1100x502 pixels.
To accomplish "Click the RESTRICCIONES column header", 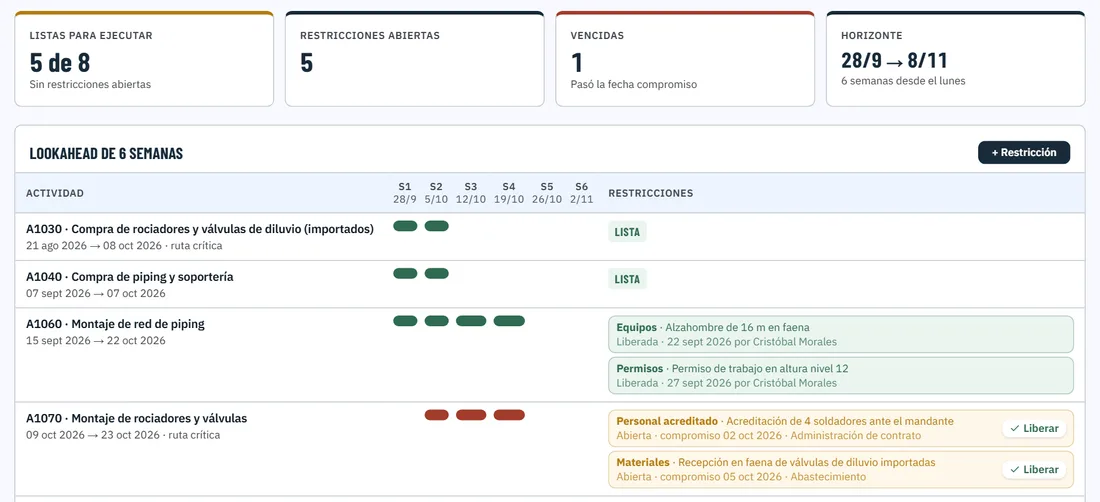I will click(650, 193).
